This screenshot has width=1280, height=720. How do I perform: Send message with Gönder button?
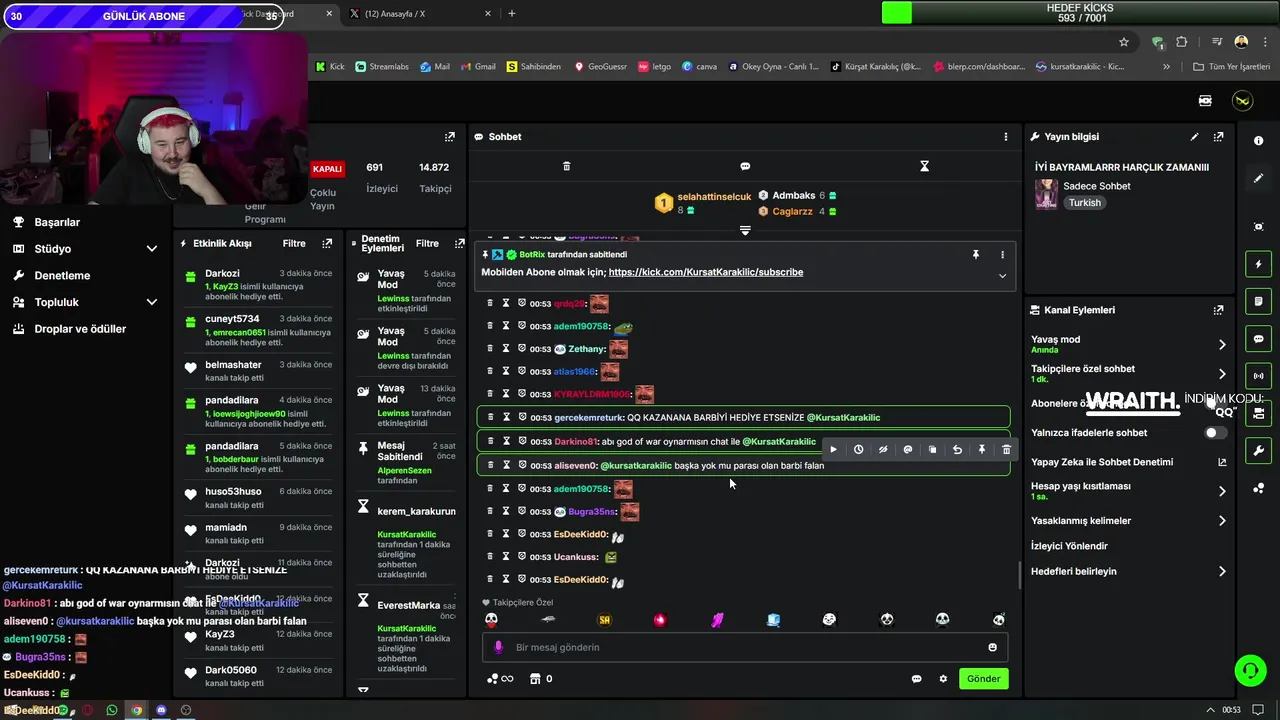983,678
